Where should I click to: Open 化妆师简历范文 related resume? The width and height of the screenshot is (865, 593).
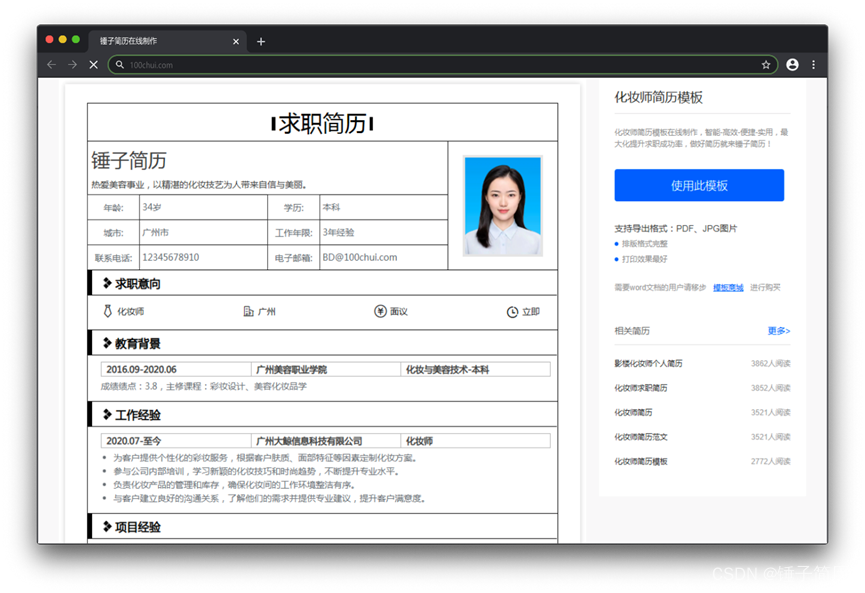click(641, 437)
